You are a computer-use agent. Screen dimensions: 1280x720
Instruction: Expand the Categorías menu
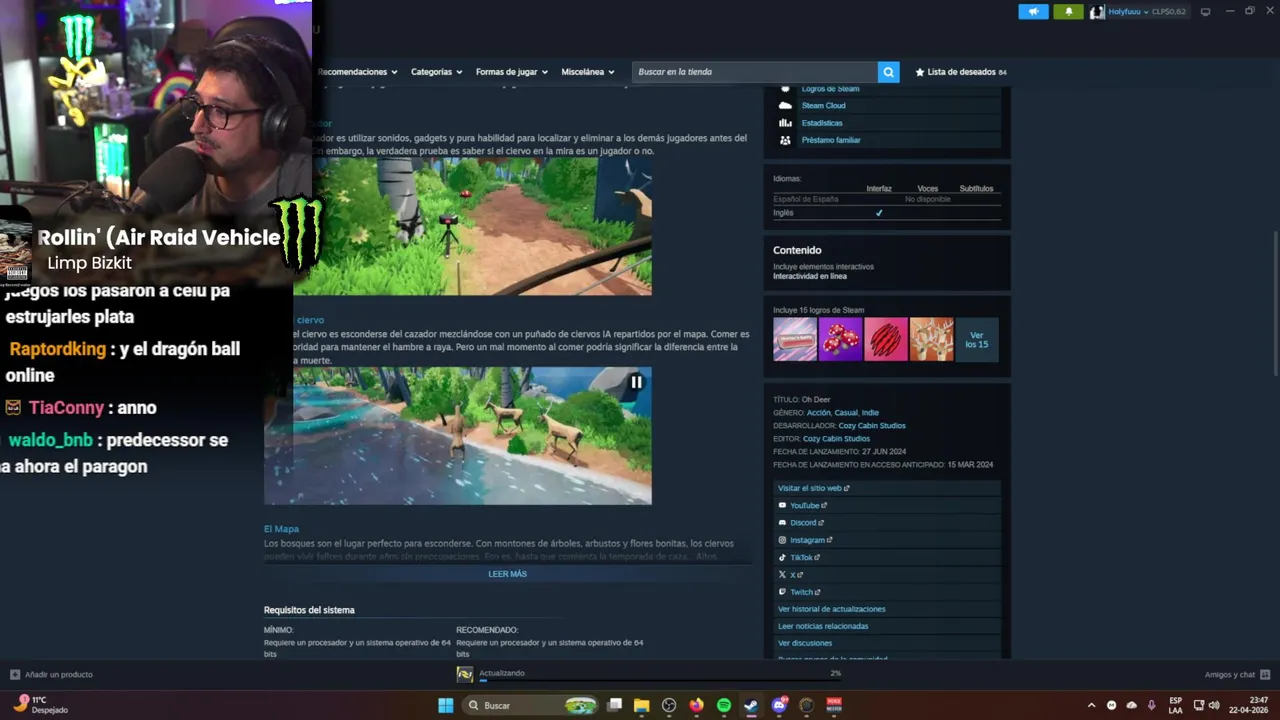436,72
